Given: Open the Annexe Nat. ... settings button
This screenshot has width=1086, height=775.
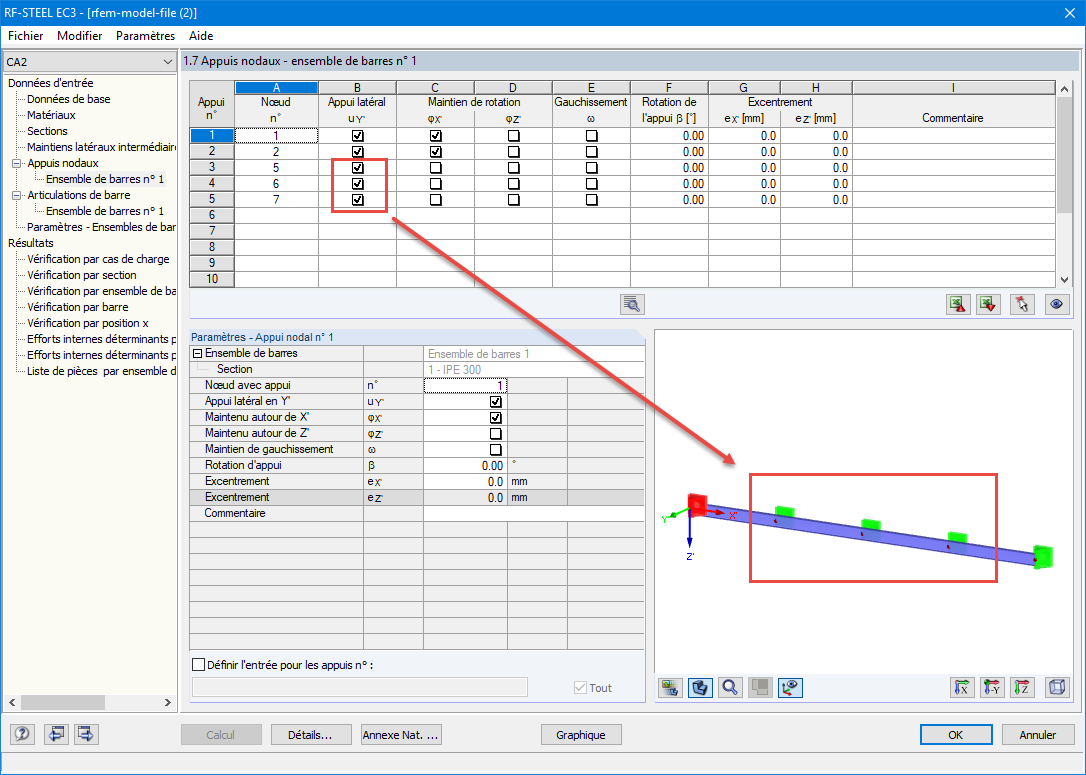Looking at the screenshot, I should (401, 735).
